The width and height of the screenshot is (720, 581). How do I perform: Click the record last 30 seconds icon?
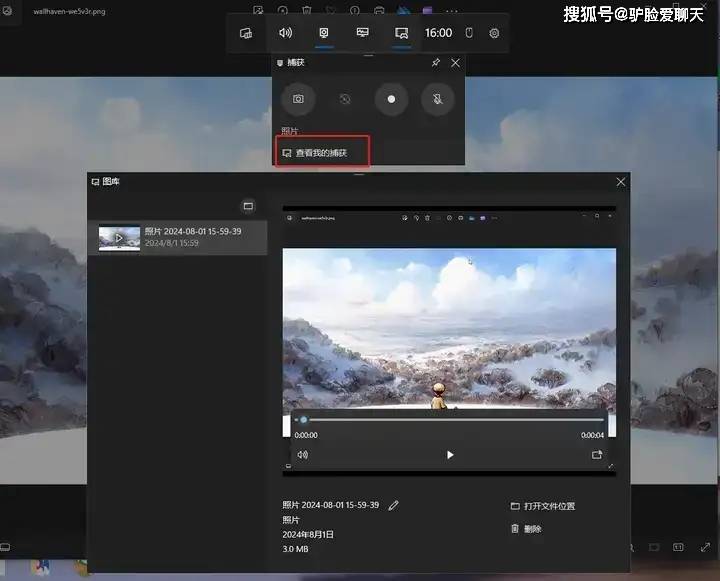click(345, 99)
